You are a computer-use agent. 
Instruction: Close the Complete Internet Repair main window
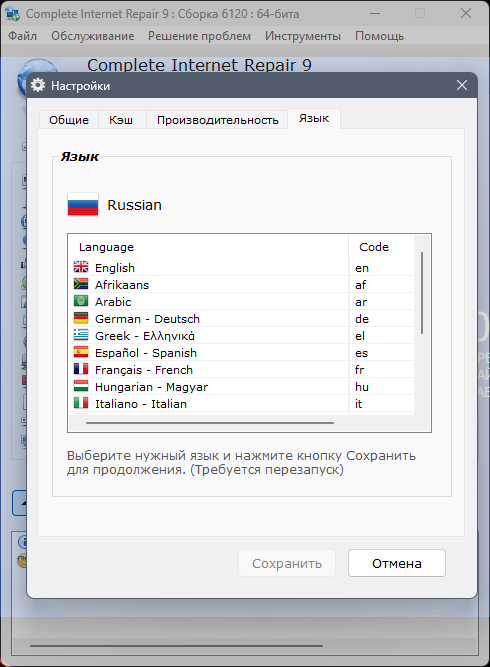[x=466, y=14]
